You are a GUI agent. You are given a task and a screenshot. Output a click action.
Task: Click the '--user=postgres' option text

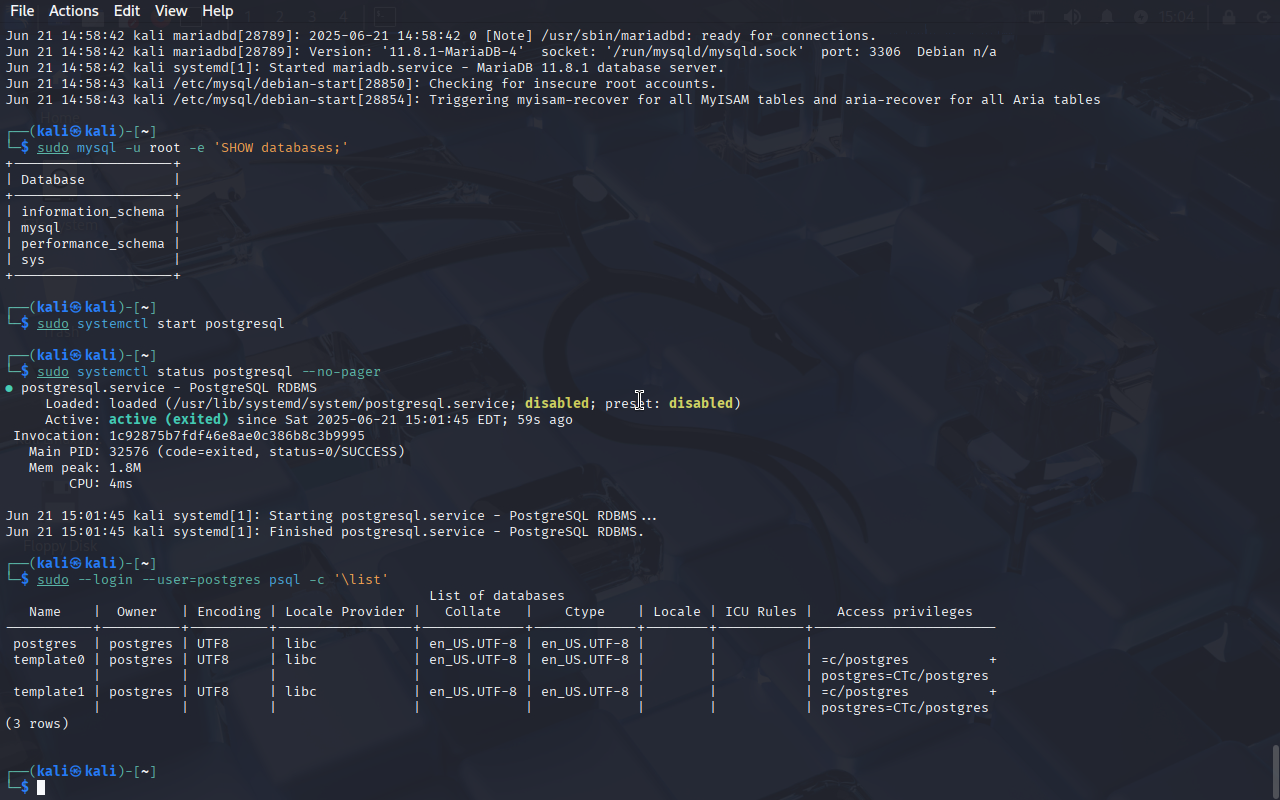point(201,580)
